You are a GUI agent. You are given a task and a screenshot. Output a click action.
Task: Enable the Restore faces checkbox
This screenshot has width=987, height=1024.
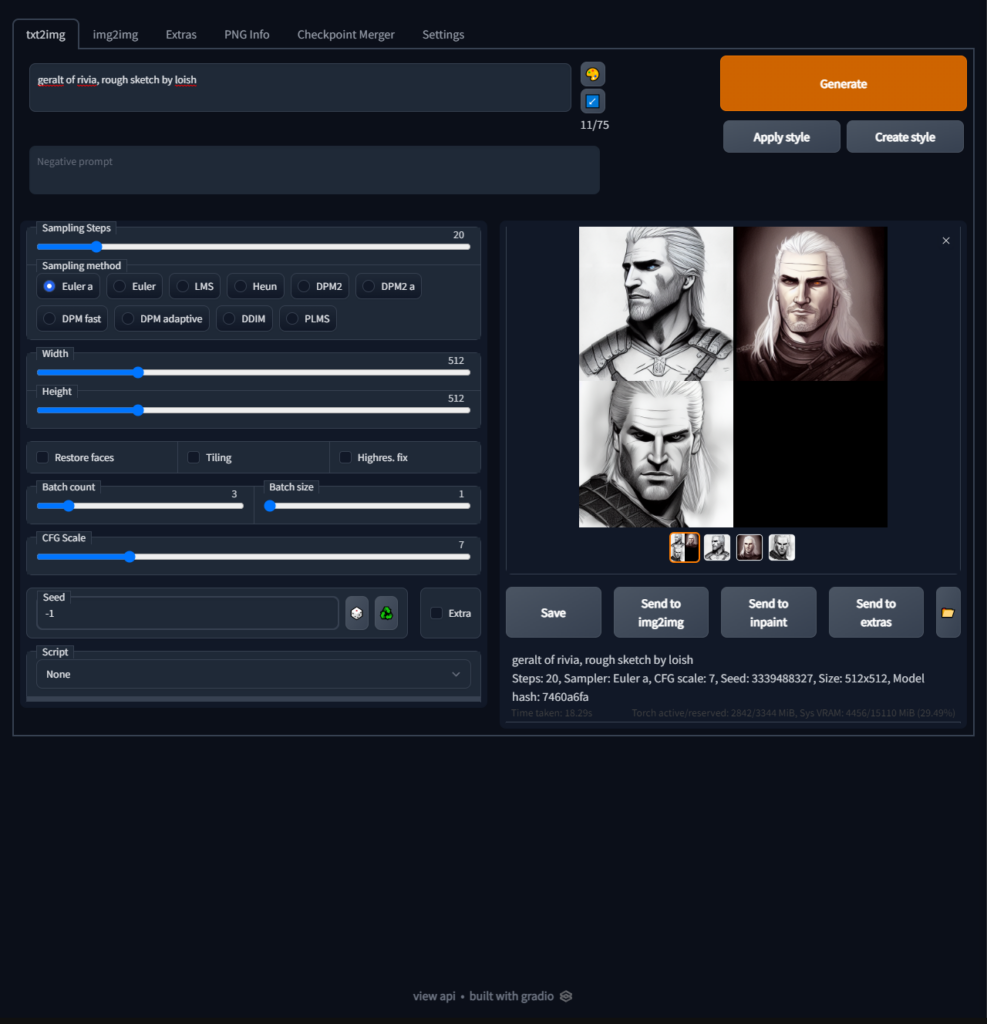[41, 457]
